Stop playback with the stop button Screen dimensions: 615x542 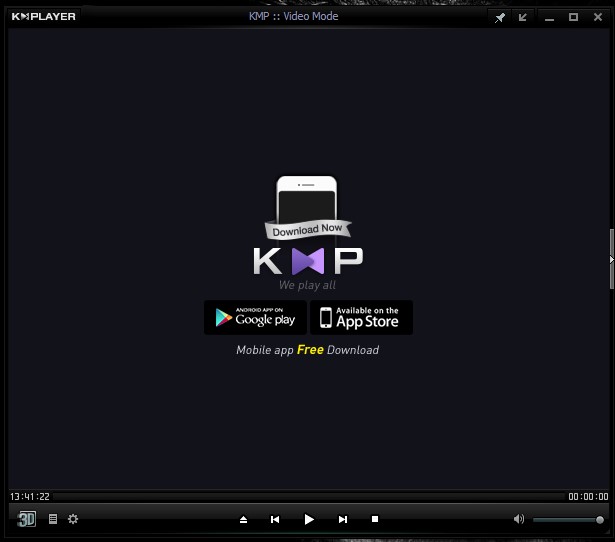[x=375, y=519]
